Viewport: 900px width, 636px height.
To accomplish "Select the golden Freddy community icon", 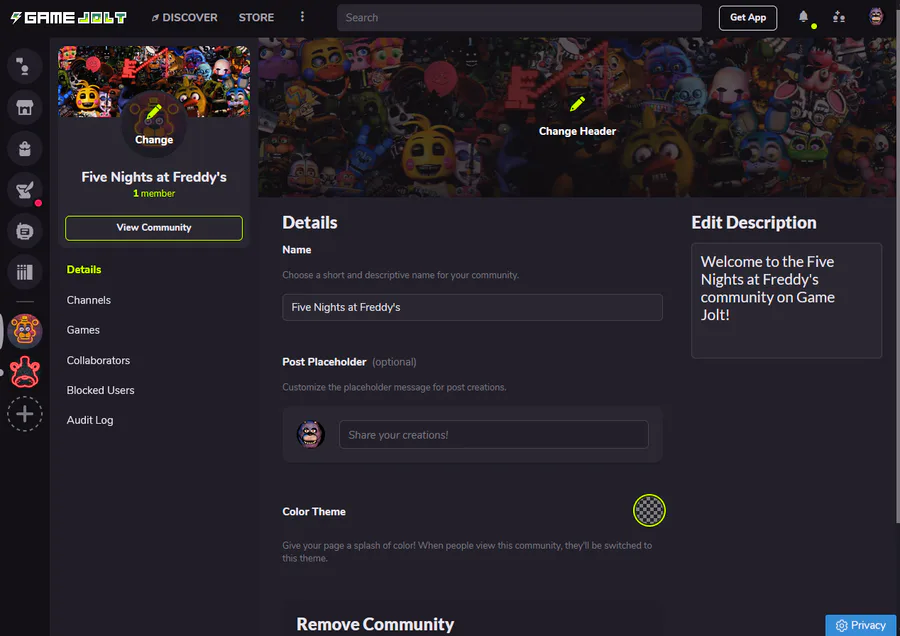I will (x=25, y=331).
